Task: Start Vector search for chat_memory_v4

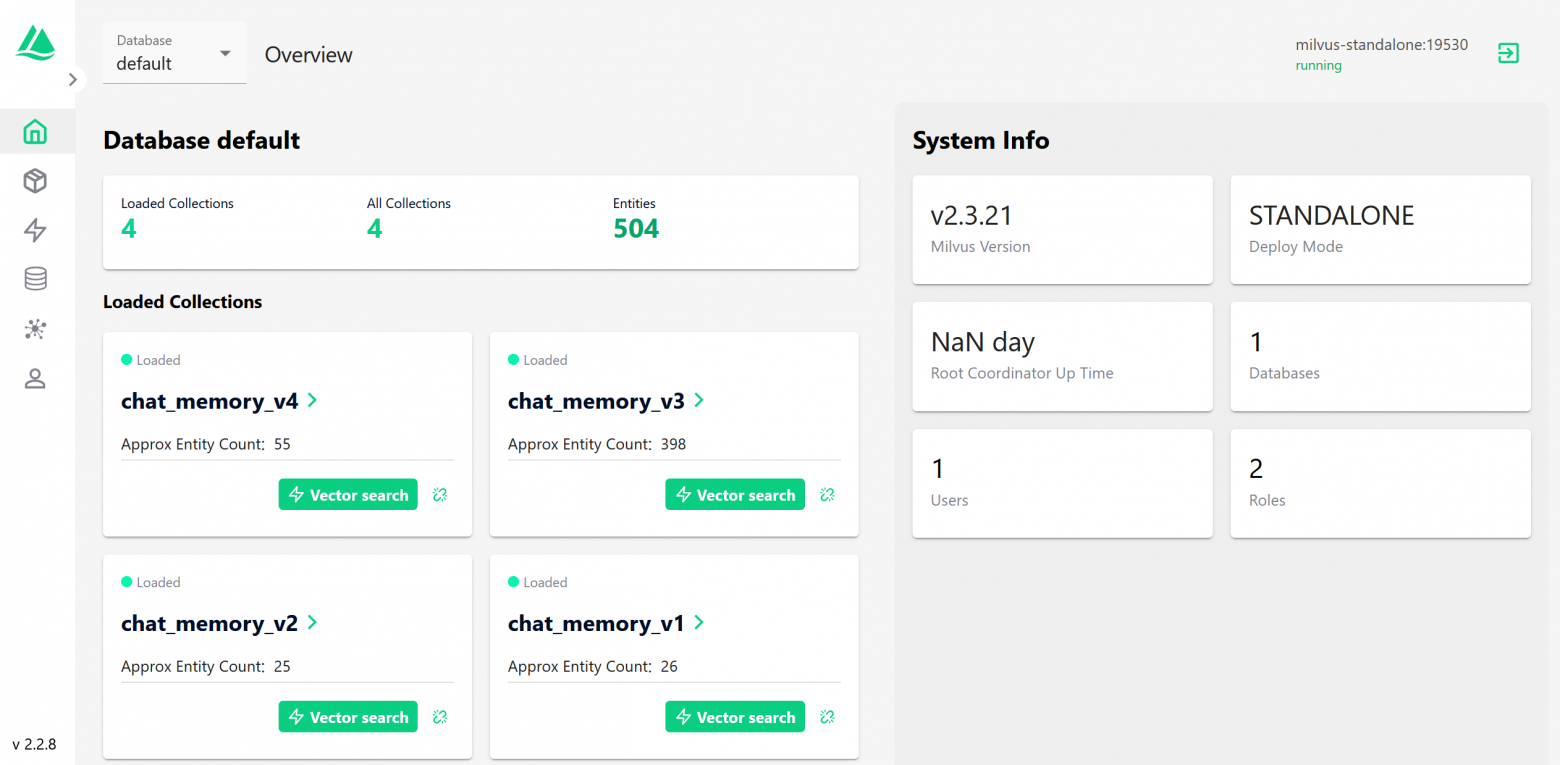Action: 348,495
